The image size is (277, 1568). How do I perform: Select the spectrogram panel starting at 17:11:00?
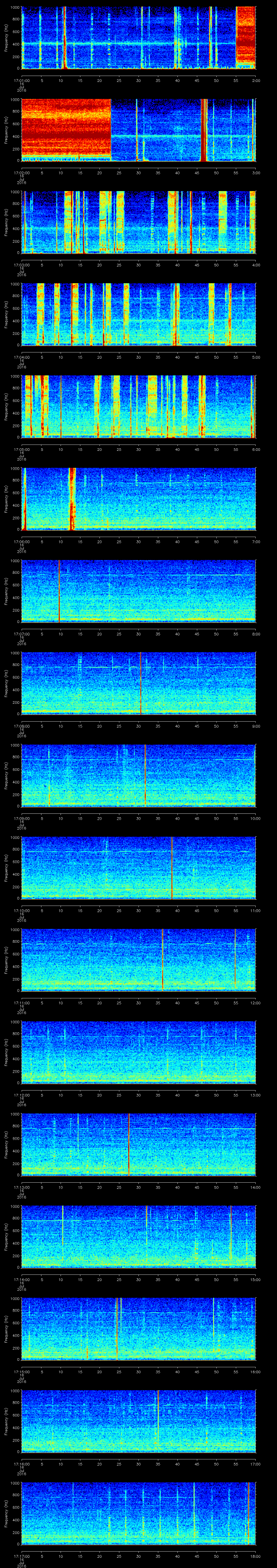tap(138, 960)
